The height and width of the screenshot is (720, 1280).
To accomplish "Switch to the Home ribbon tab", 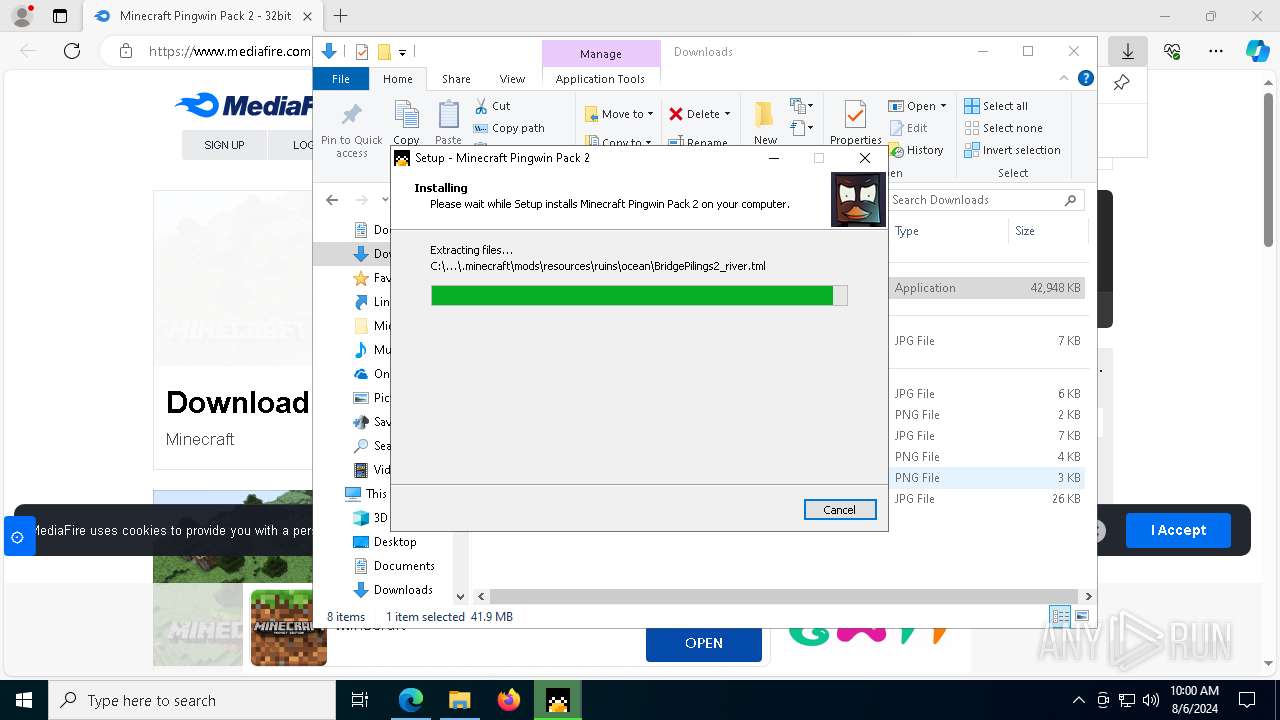I will [397, 79].
